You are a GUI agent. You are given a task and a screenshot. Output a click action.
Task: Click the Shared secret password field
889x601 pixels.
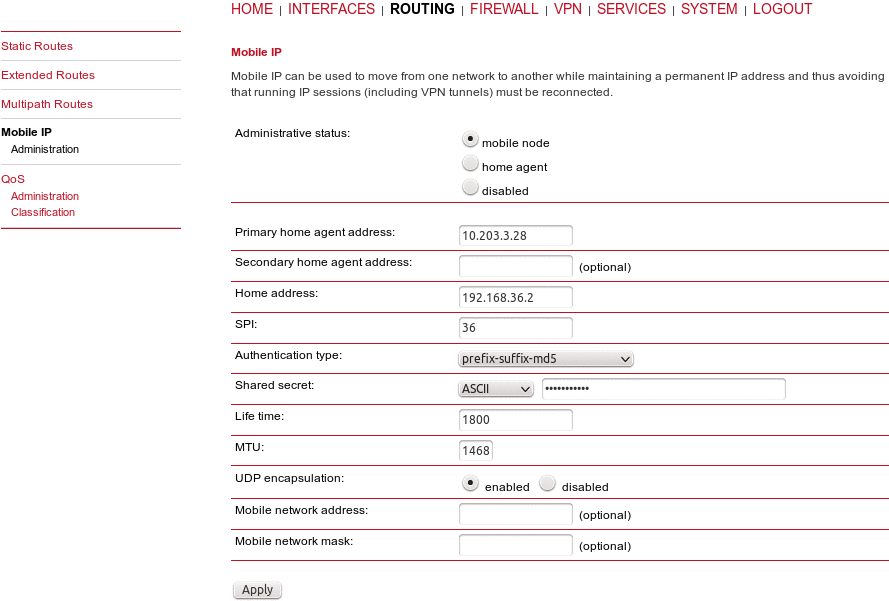click(663, 389)
